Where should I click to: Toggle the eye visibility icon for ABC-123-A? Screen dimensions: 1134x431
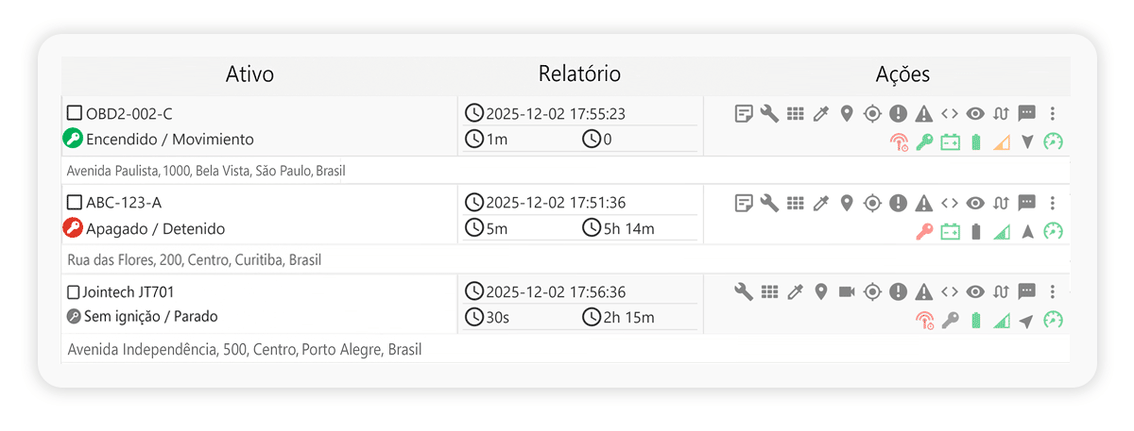(975, 203)
